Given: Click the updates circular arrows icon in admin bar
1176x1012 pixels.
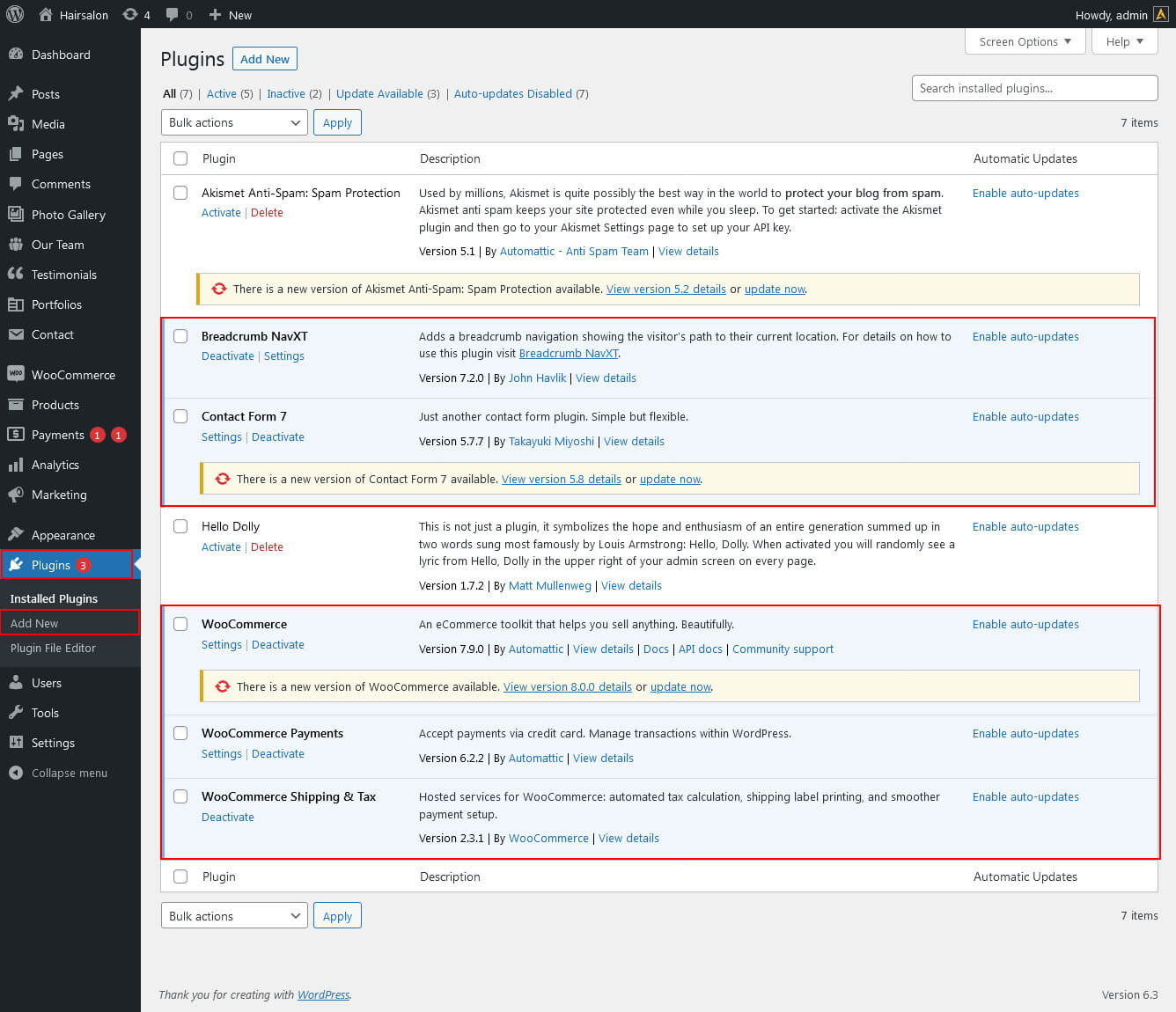Looking at the screenshot, I should pyautogui.click(x=130, y=15).
